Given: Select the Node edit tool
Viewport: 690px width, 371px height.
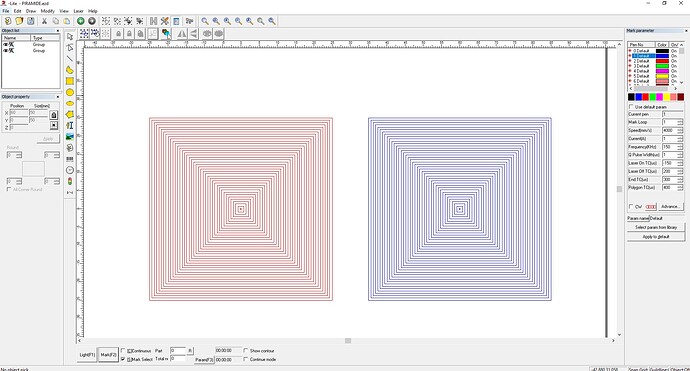Looking at the screenshot, I should pyautogui.click(x=70, y=48).
